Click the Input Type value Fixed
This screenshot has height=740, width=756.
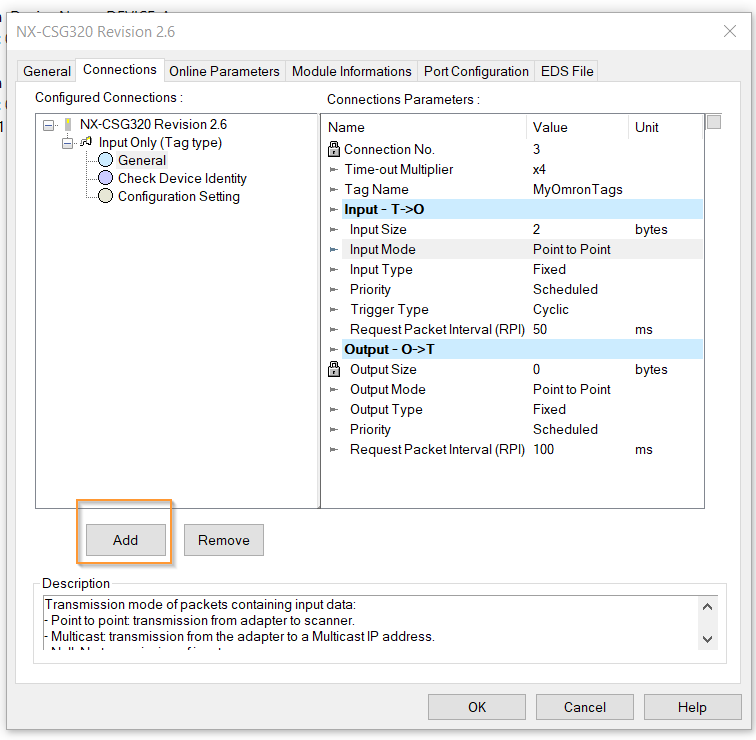(549, 269)
